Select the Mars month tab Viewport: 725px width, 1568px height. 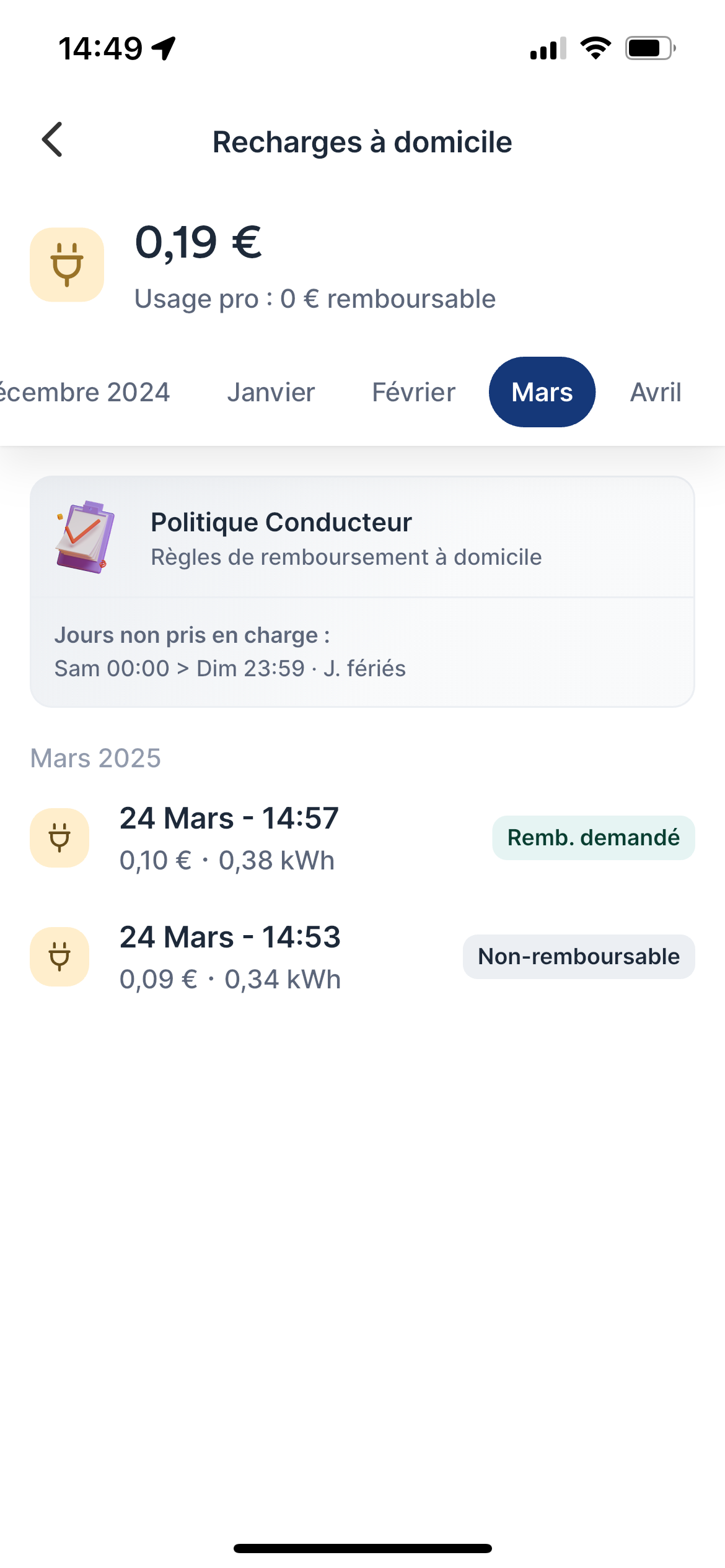[542, 392]
